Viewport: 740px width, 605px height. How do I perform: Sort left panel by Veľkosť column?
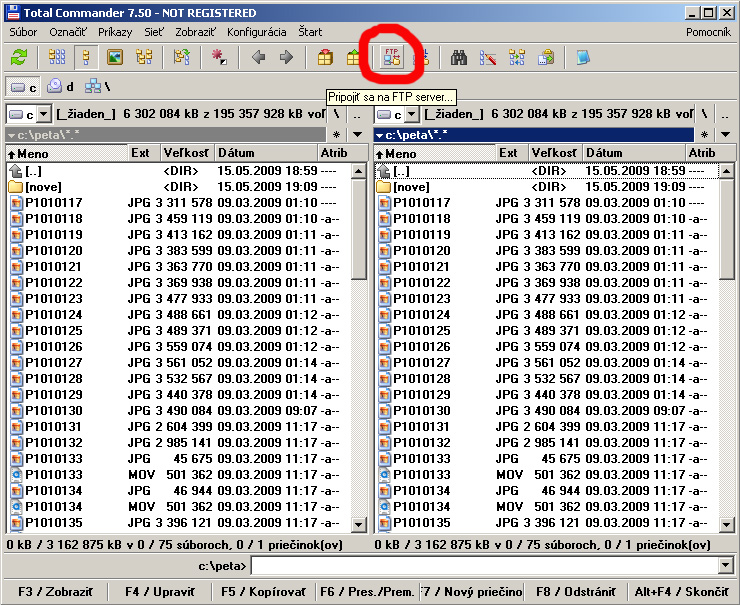tap(187, 153)
